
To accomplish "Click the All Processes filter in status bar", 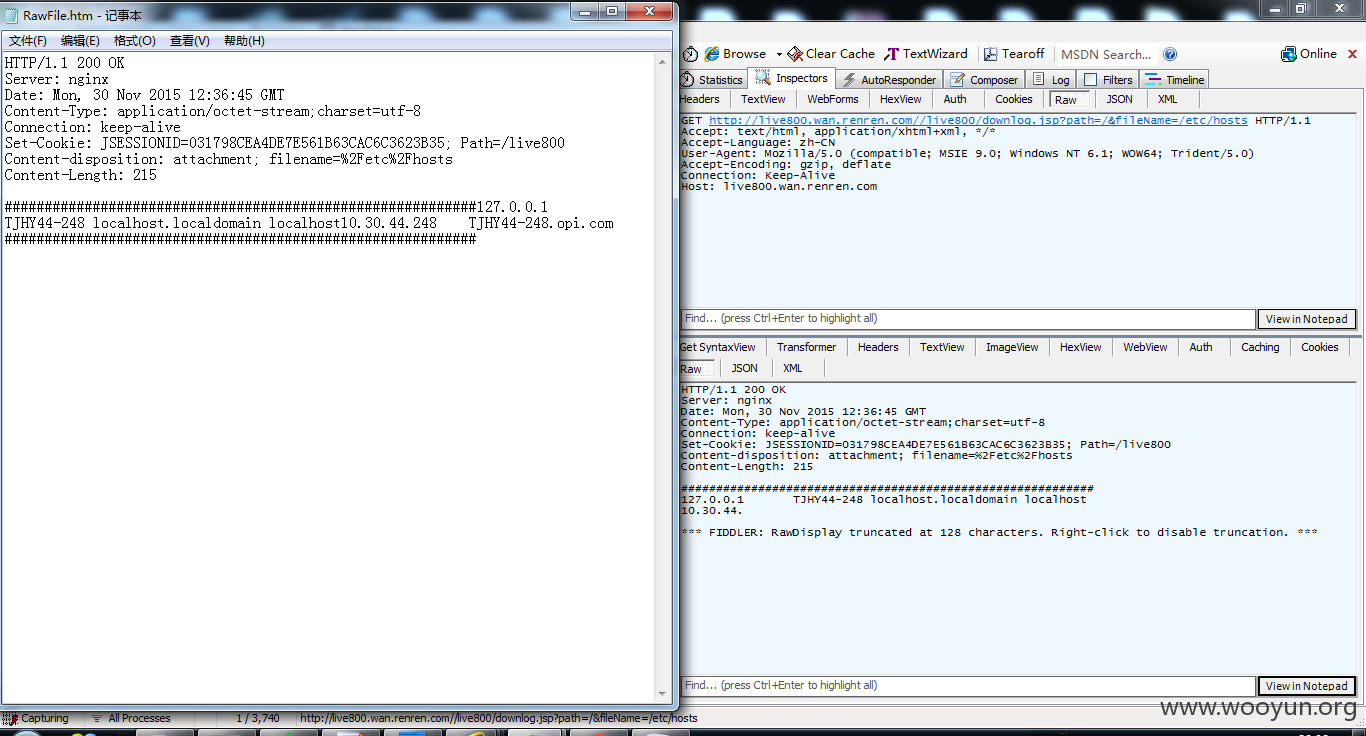I will 131,718.
